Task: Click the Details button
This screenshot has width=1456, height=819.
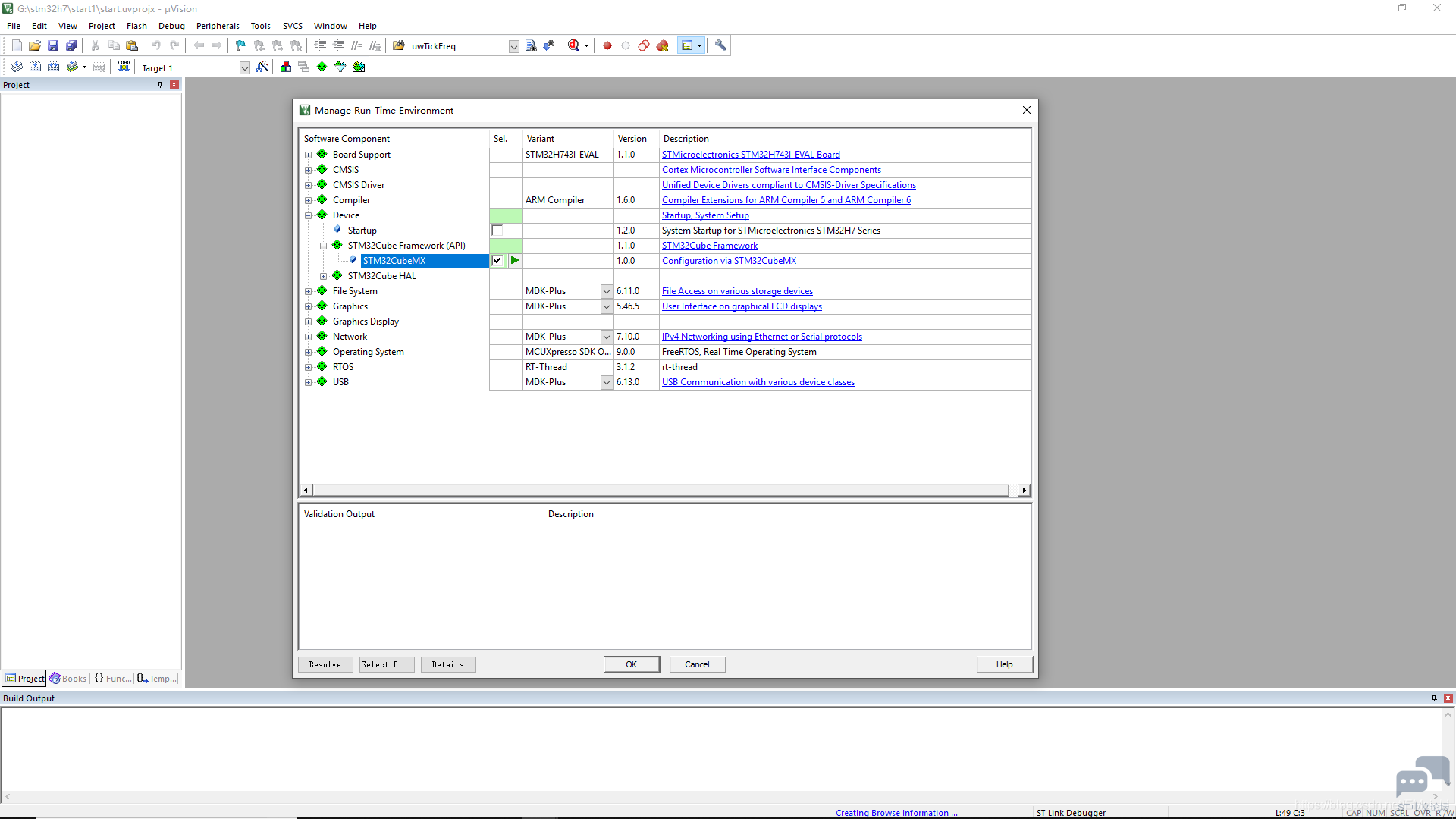Action: [x=447, y=664]
